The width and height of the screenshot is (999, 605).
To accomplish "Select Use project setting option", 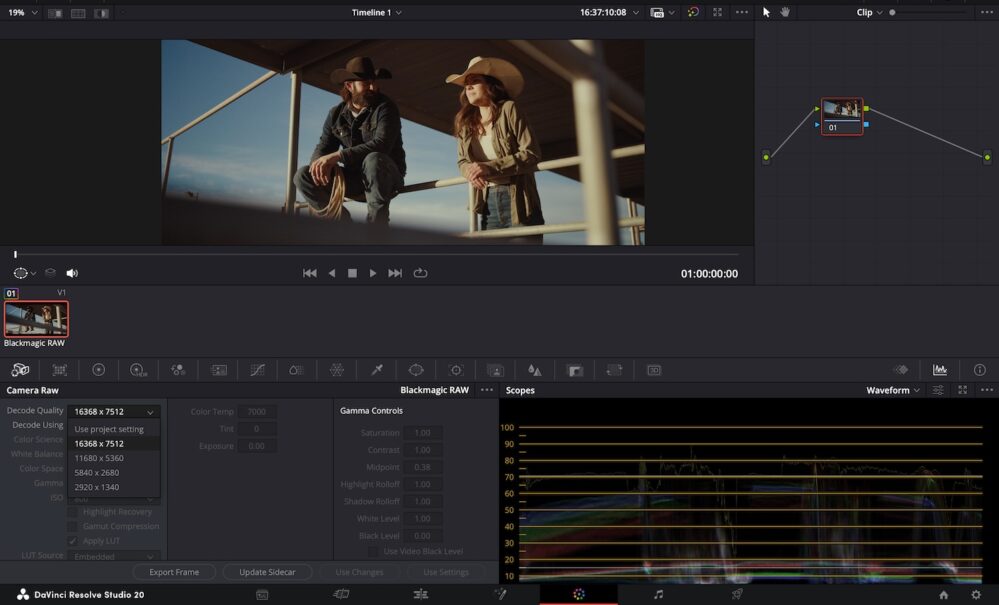I will coord(113,429).
